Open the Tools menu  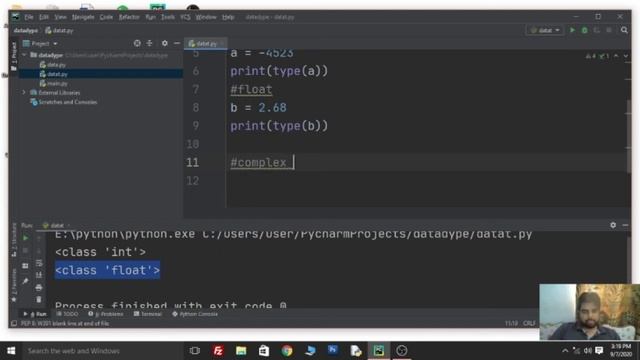point(168,17)
